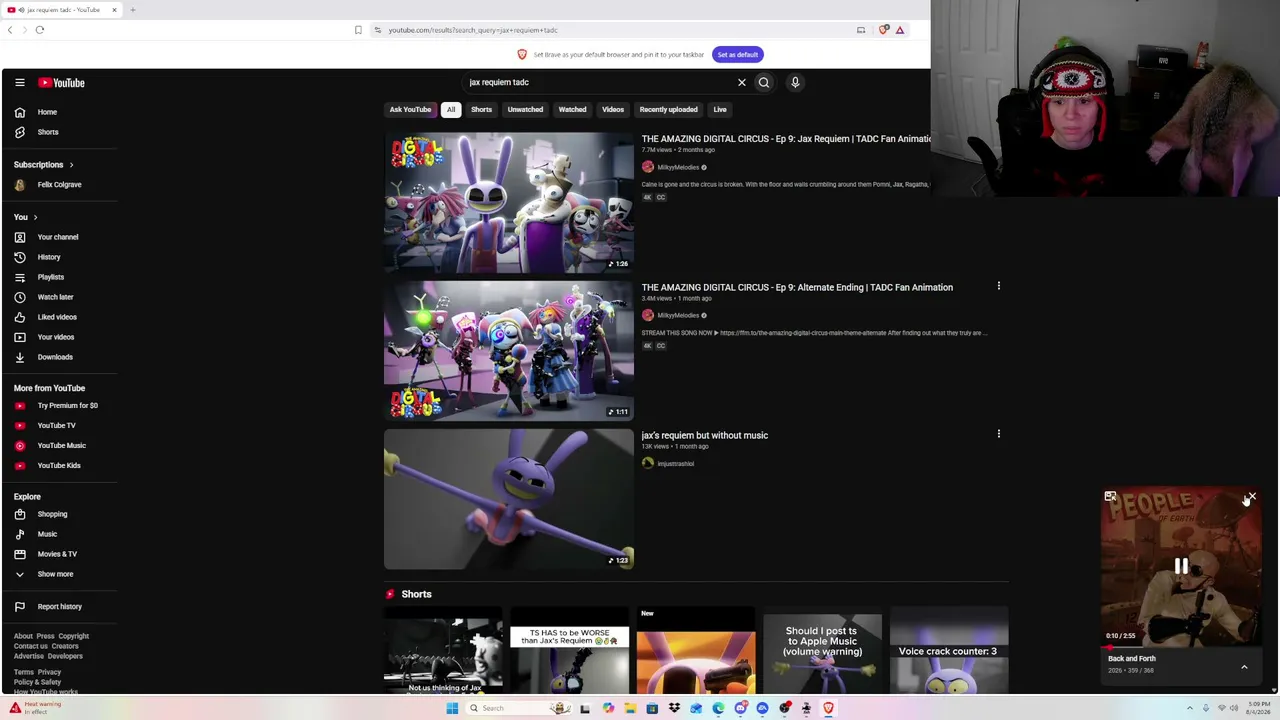Select the Shorts filter chip
This screenshot has height=720, width=1280.
point(481,110)
